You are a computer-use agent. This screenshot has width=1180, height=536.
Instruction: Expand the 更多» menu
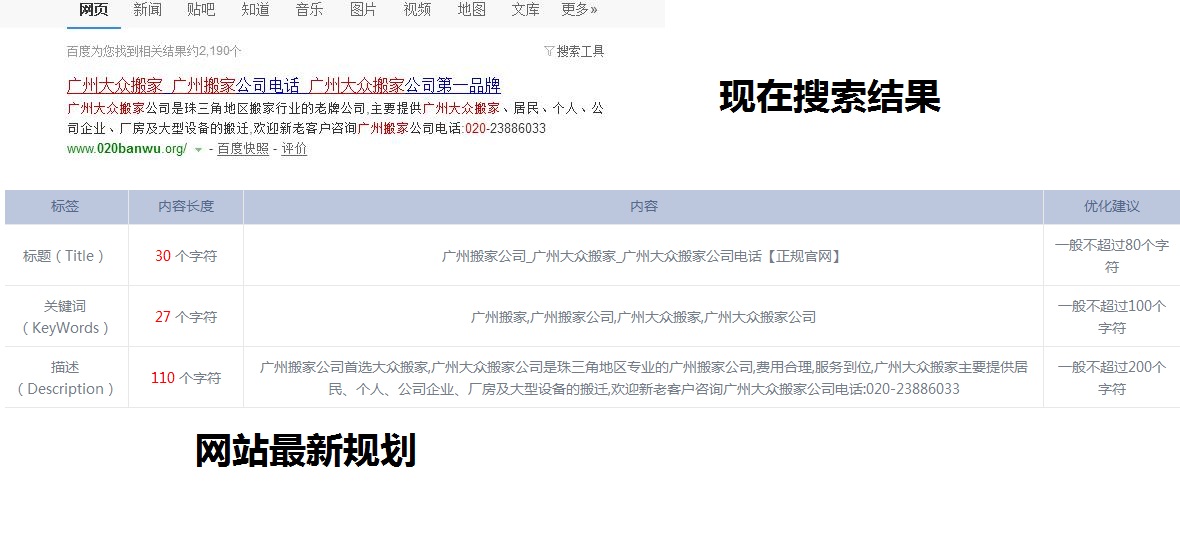pyautogui.click(x=579, y=10)
